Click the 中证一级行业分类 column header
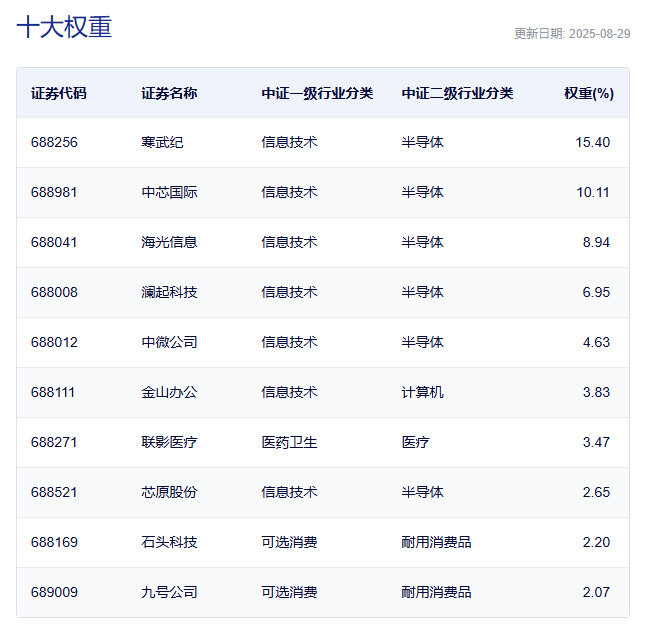 (x=317, y=93)
